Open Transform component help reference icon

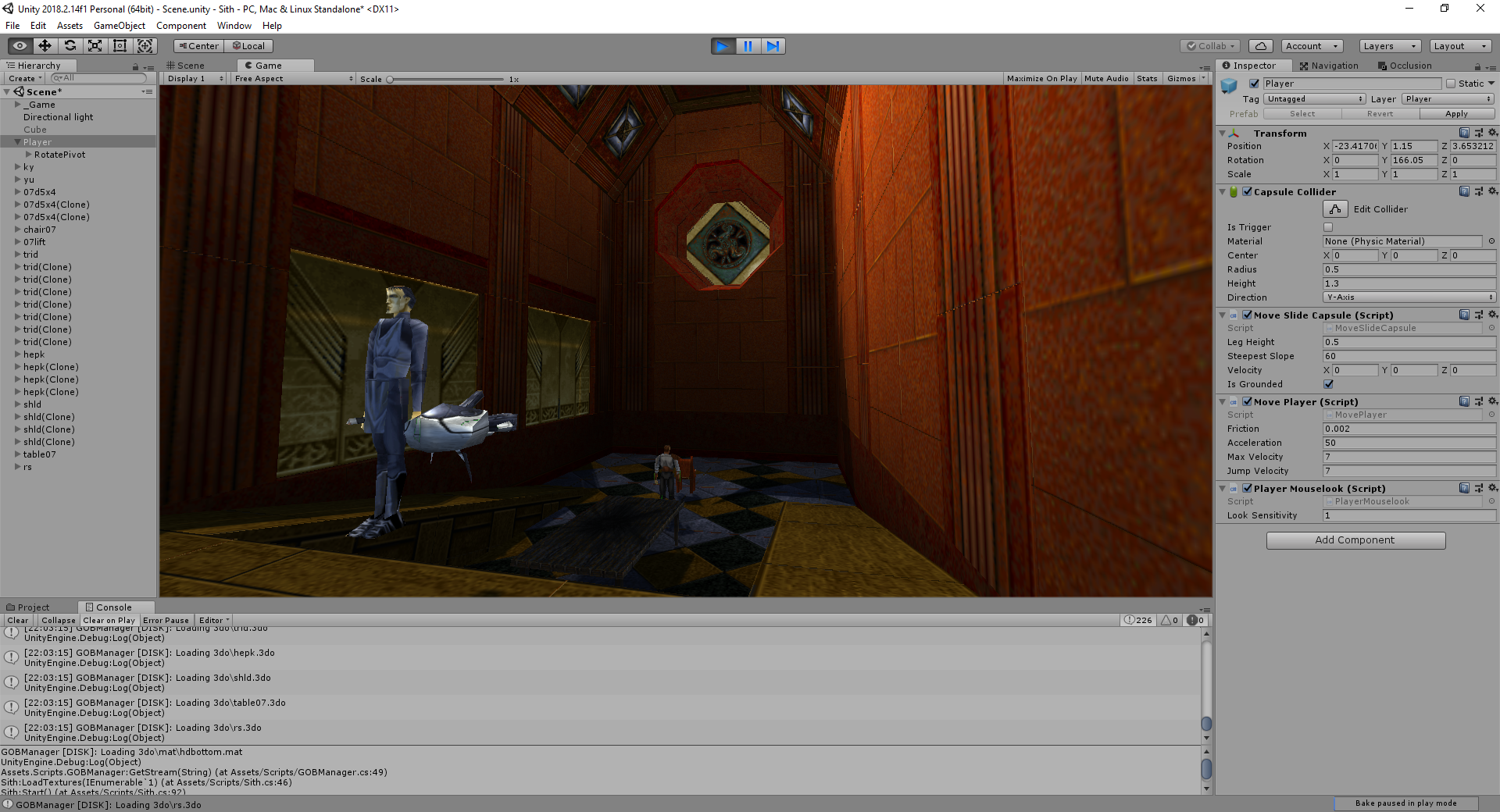[1464, 134]
